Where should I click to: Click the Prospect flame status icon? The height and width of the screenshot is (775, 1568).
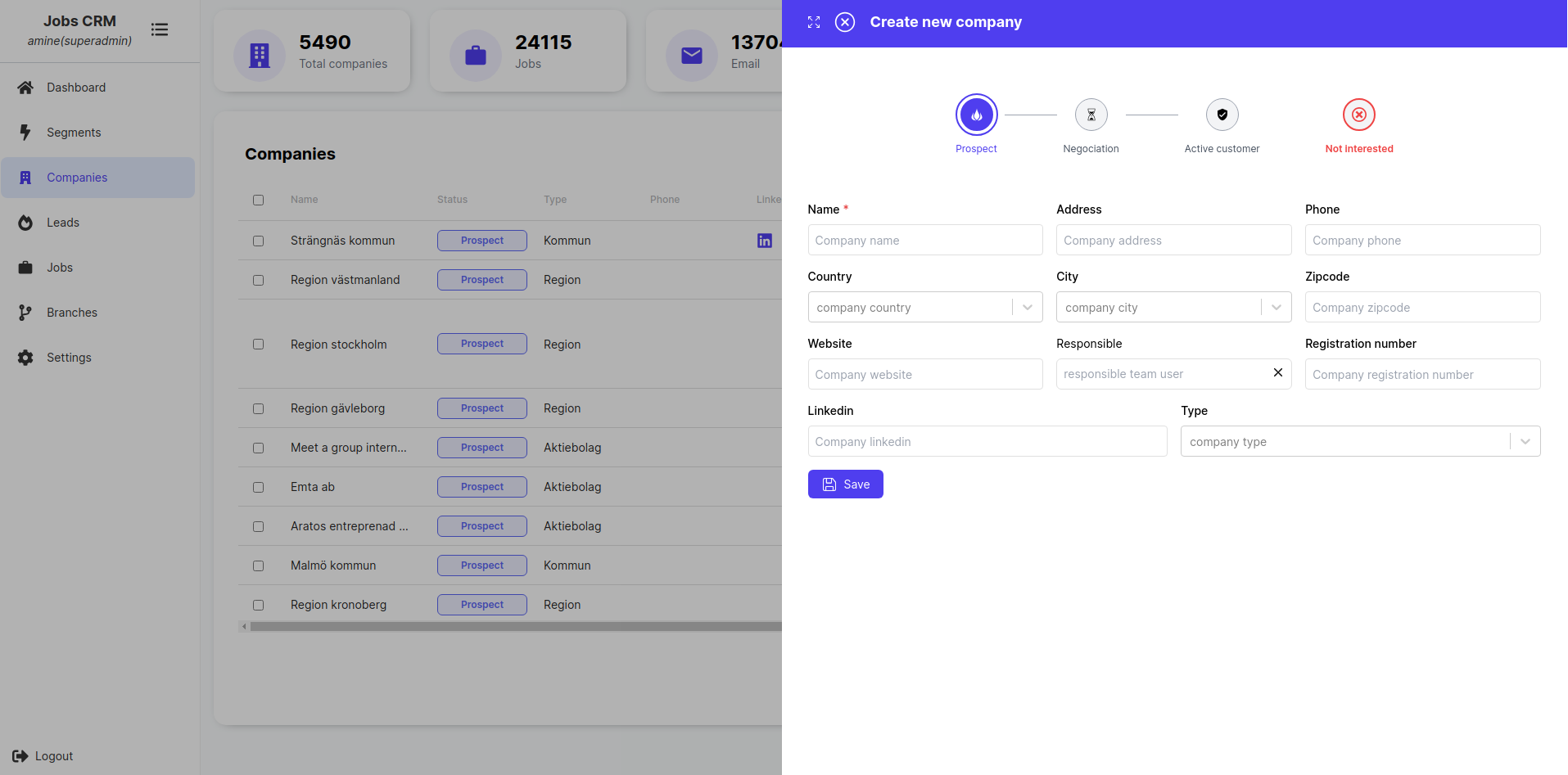coord(976,115)
